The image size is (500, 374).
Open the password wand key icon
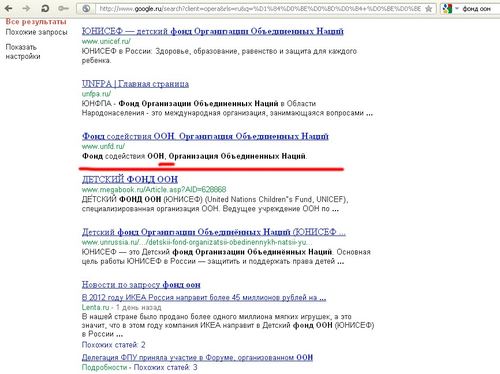point(63,8)
